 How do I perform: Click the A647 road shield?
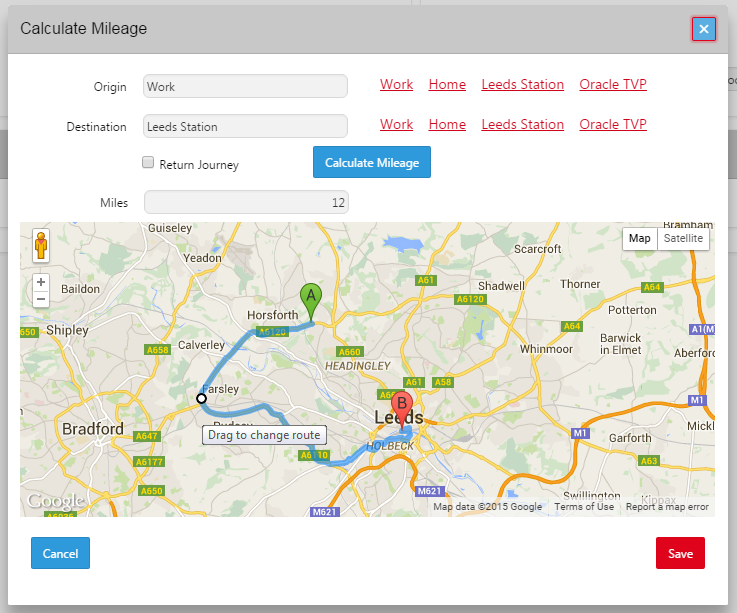coord(147,436)
